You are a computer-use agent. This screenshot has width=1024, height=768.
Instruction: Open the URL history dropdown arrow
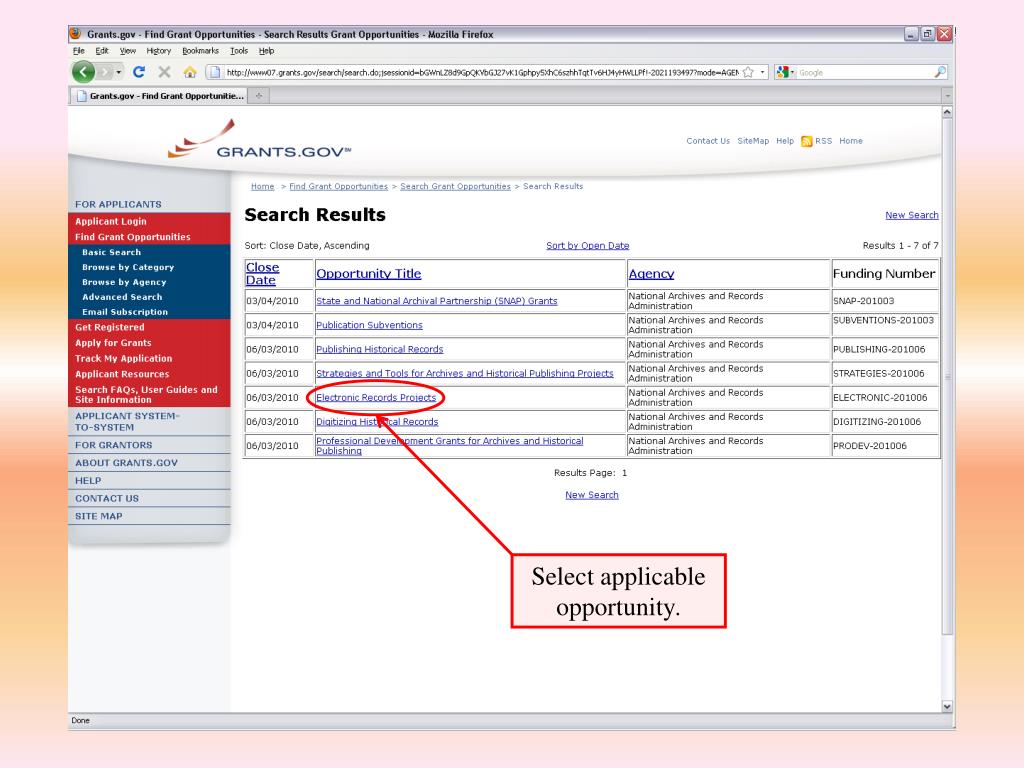pyautogui.click(x=762, y=72)
